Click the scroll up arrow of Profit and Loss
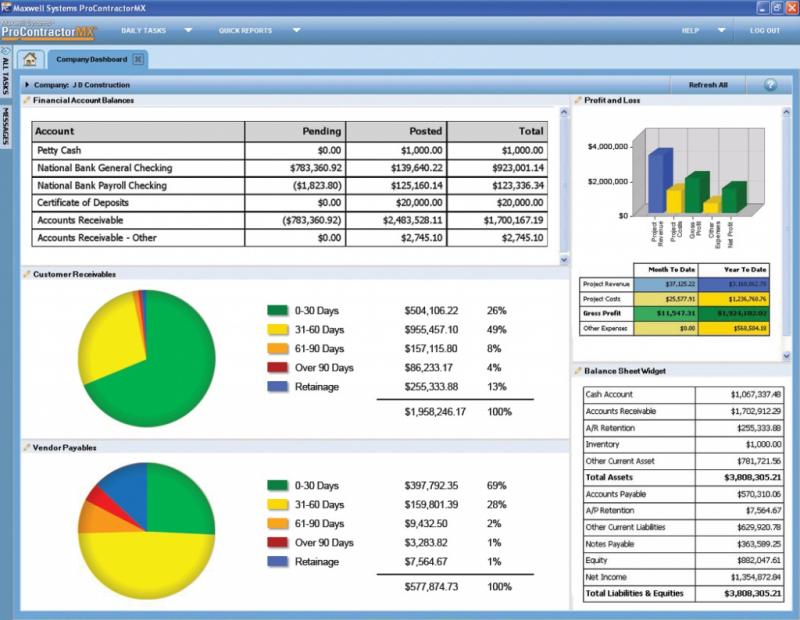800x620 pixels. click(786, 112)
